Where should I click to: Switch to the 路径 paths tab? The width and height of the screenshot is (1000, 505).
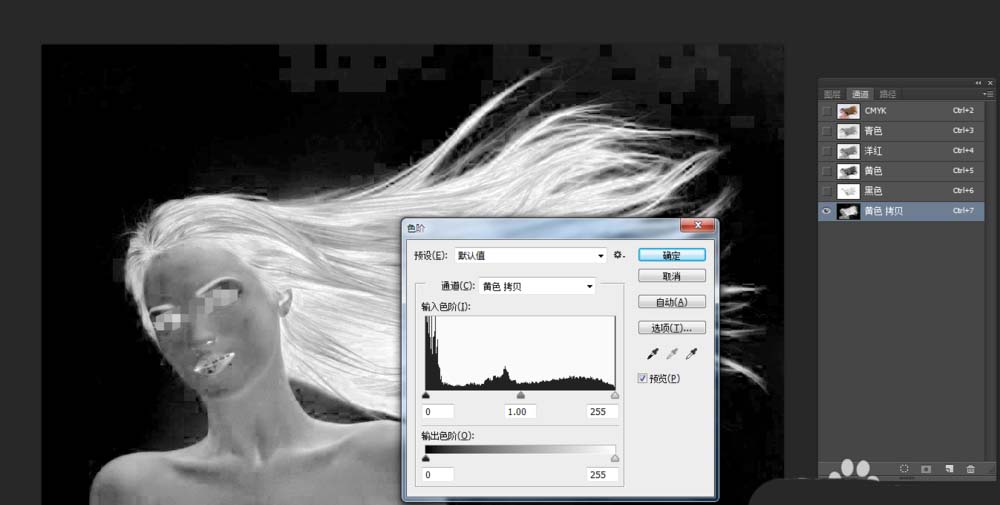887,93
